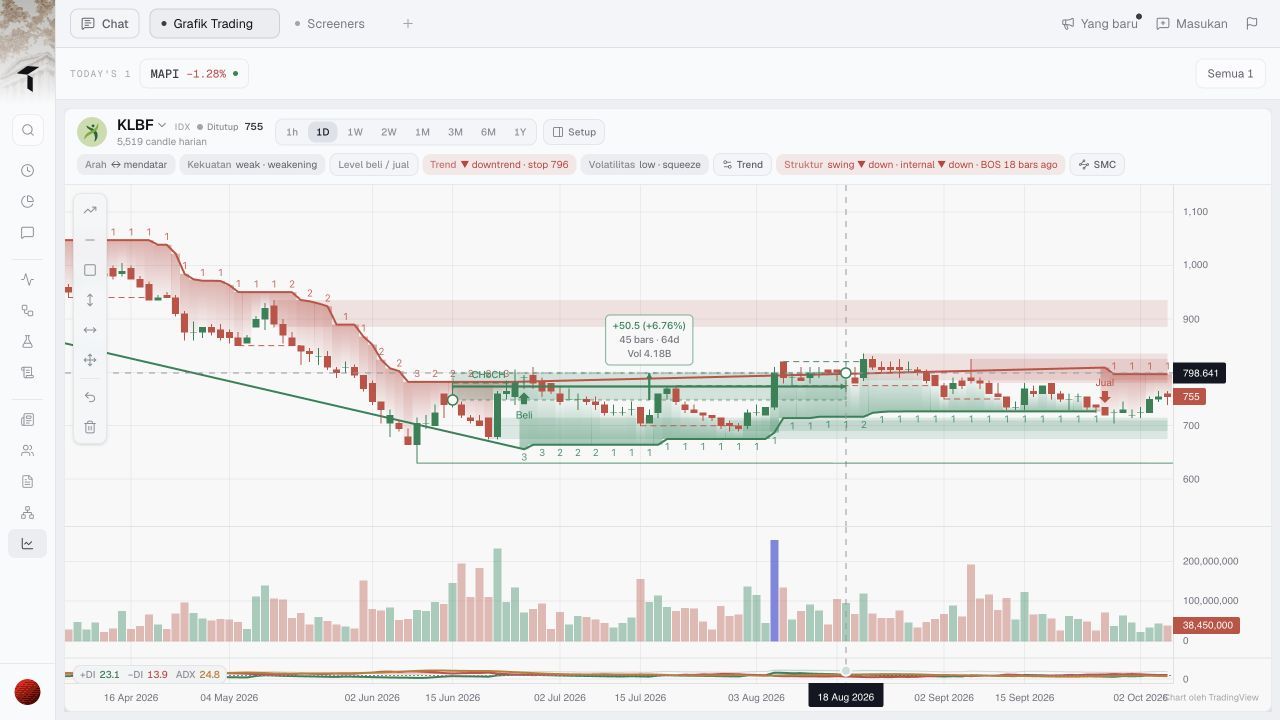Select the four-way move tool
This screenshot has height=720, width=1280.
90,360
